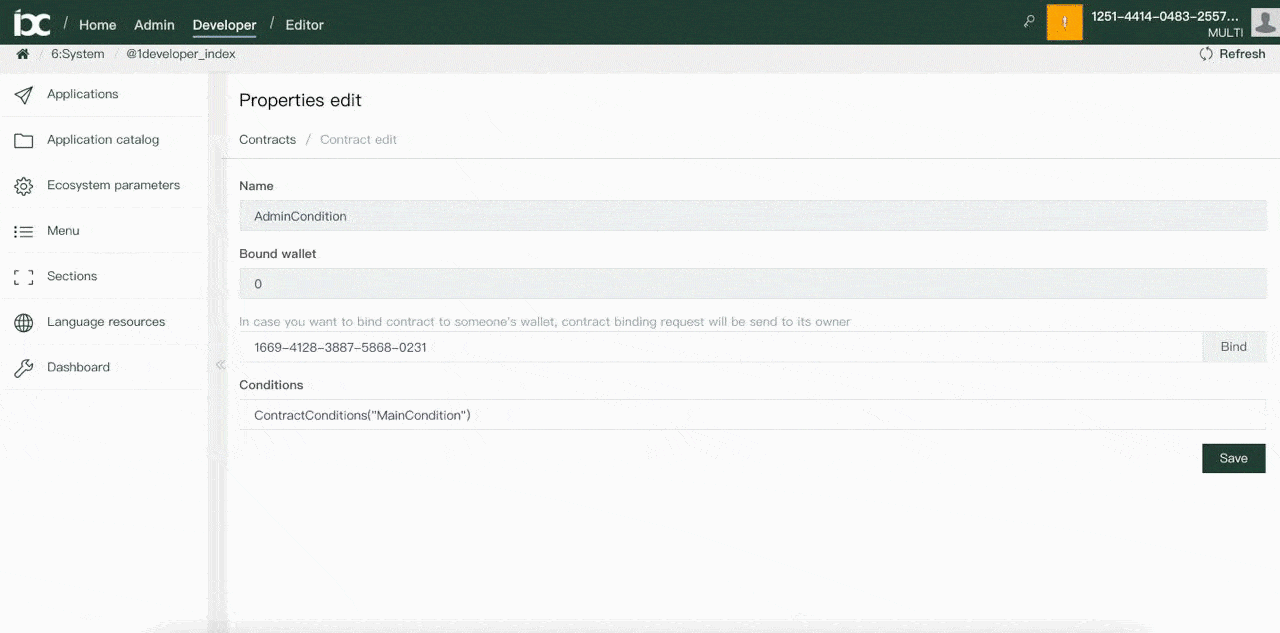
Task: Click the orange notification warning icon
Action: pyautogui.click(x=1064, y=22)
